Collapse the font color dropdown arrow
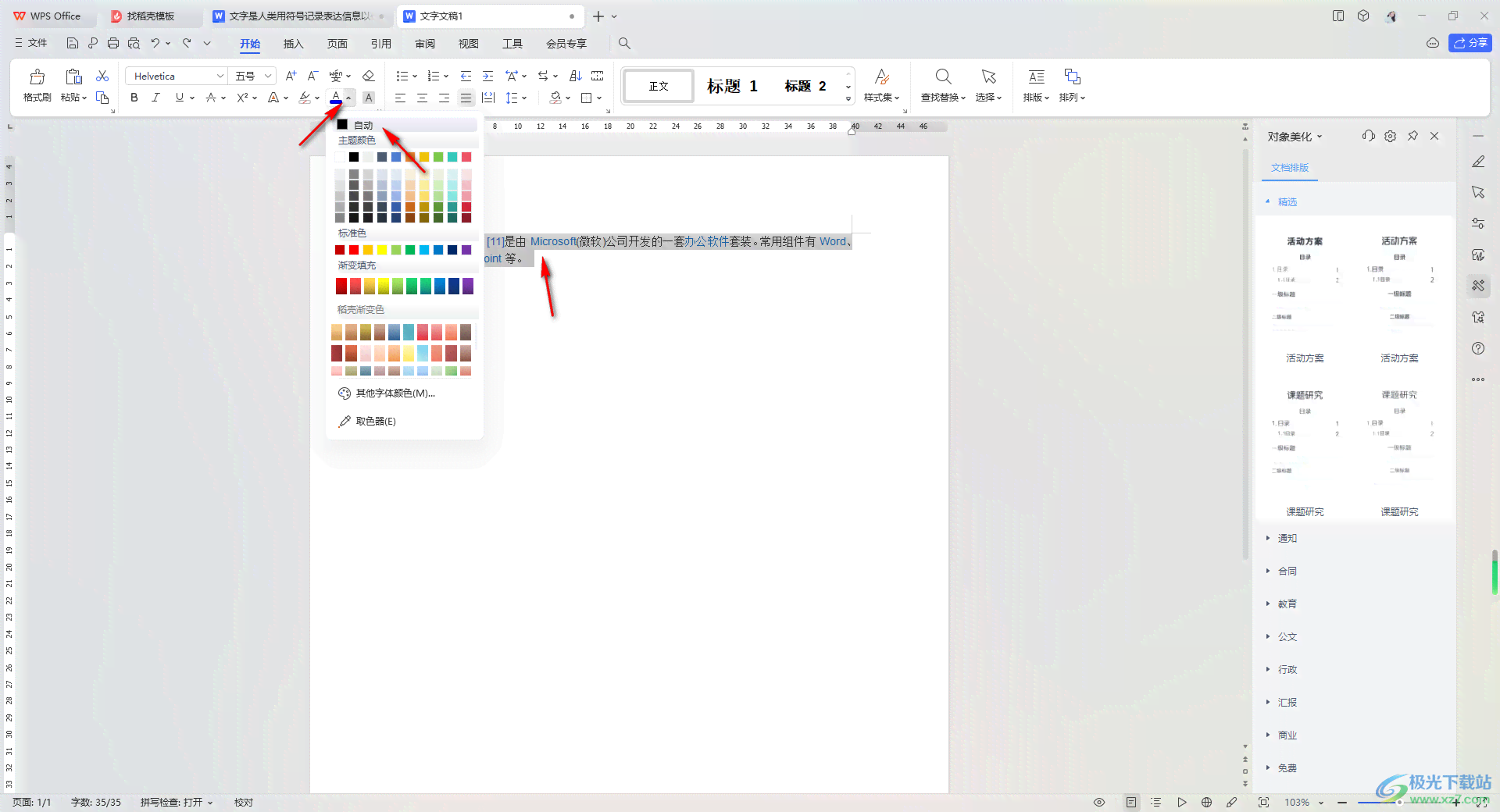Viewport: 1500px width, 812px height. 349,98
